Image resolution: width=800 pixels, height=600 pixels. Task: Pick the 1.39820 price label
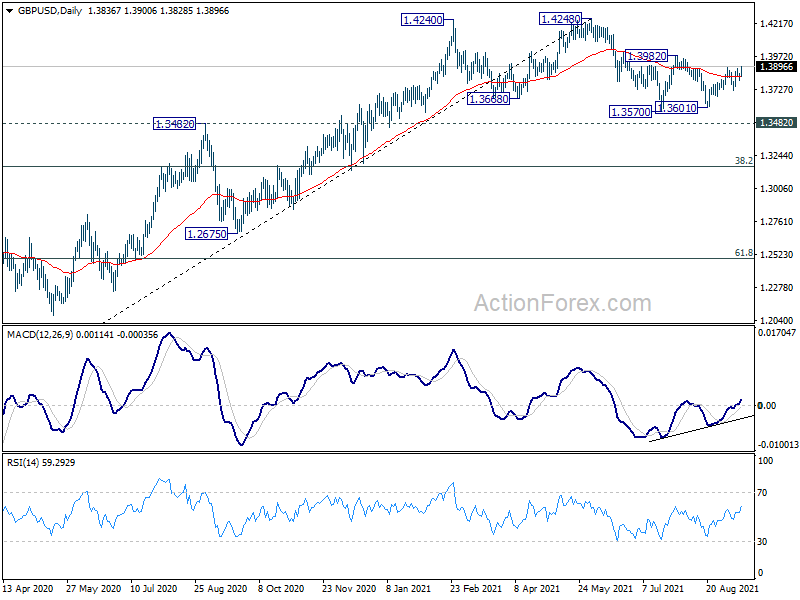[x=646, y=56]
